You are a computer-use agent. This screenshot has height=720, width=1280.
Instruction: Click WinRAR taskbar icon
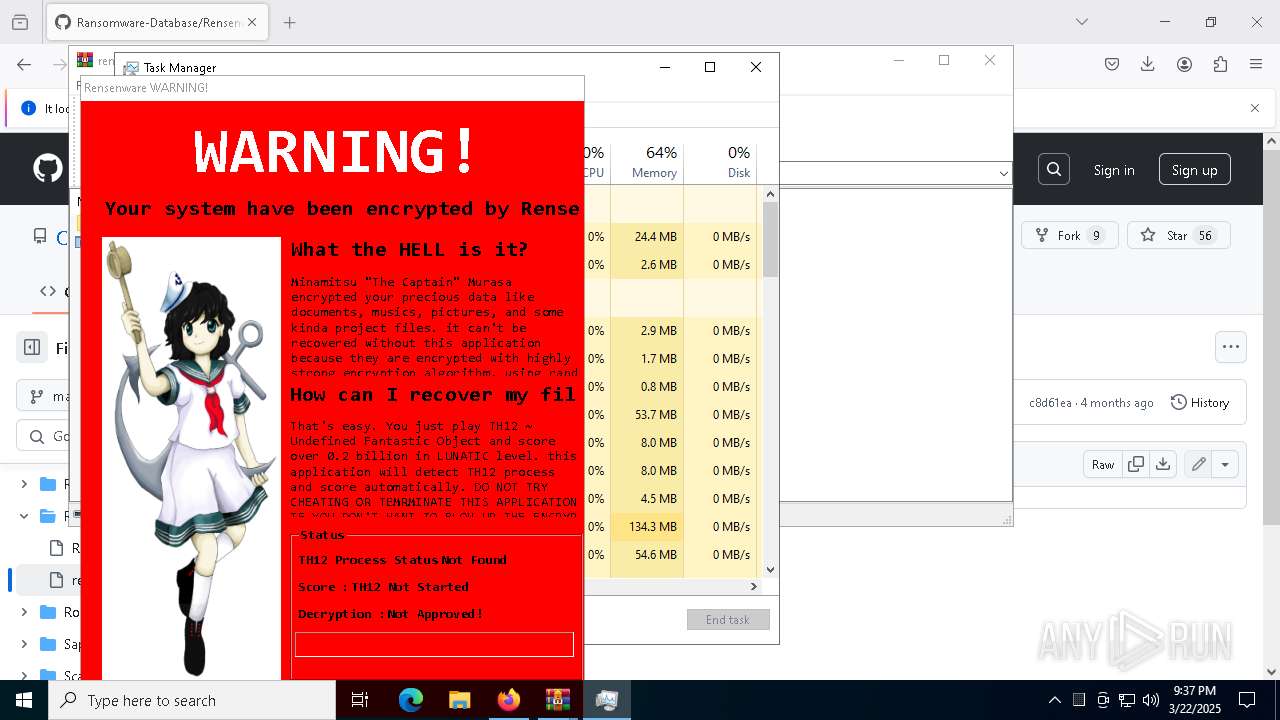coord(557,700)
